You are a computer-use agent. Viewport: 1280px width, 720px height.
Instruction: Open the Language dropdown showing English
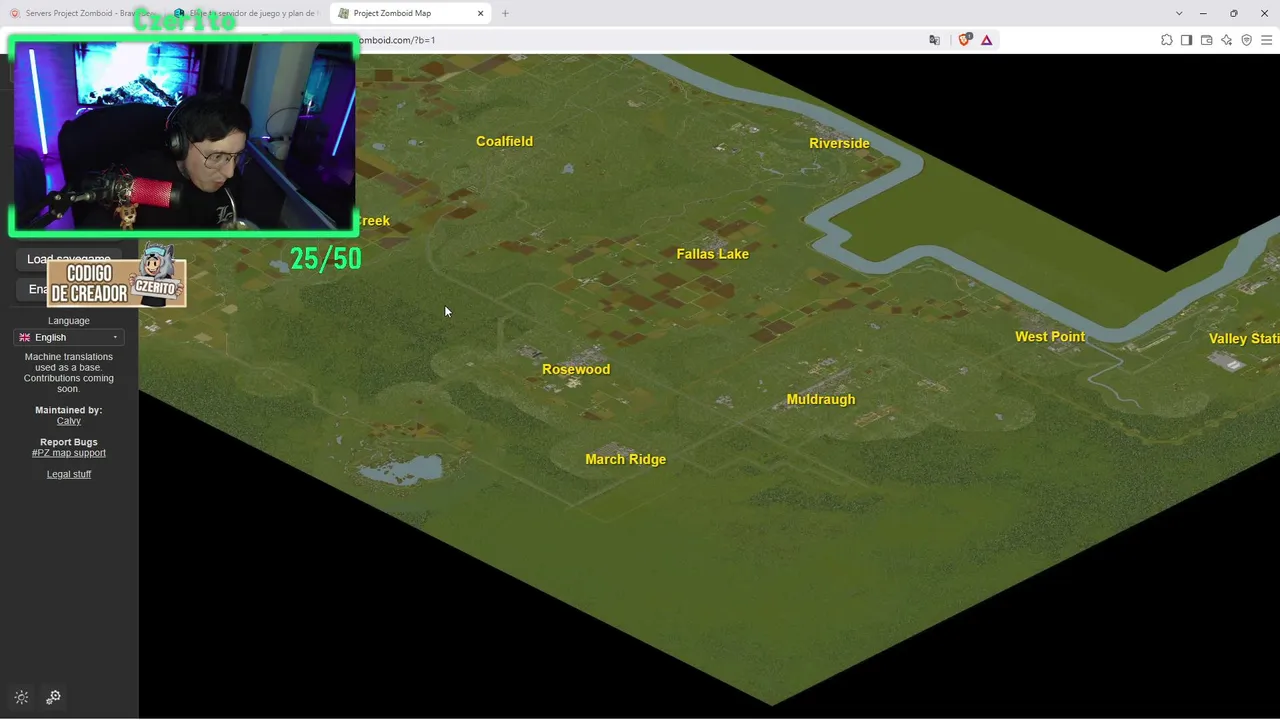69,337
